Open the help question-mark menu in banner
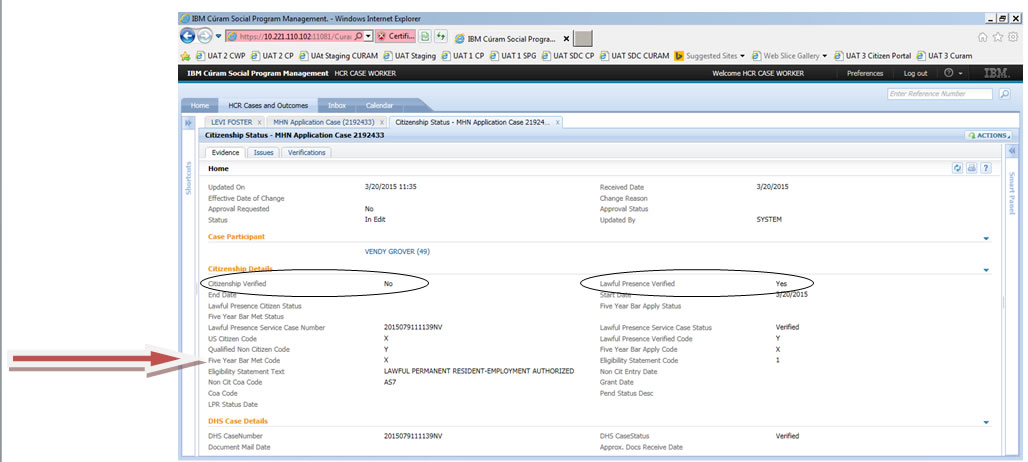Image resolution: width=1028 pixels, height=462 pixels. click(953, 73)
